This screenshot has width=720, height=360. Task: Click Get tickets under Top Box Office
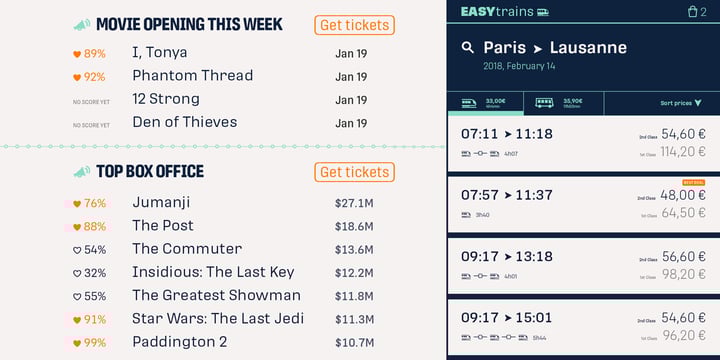pyautogui.click(x=354, y=172)
